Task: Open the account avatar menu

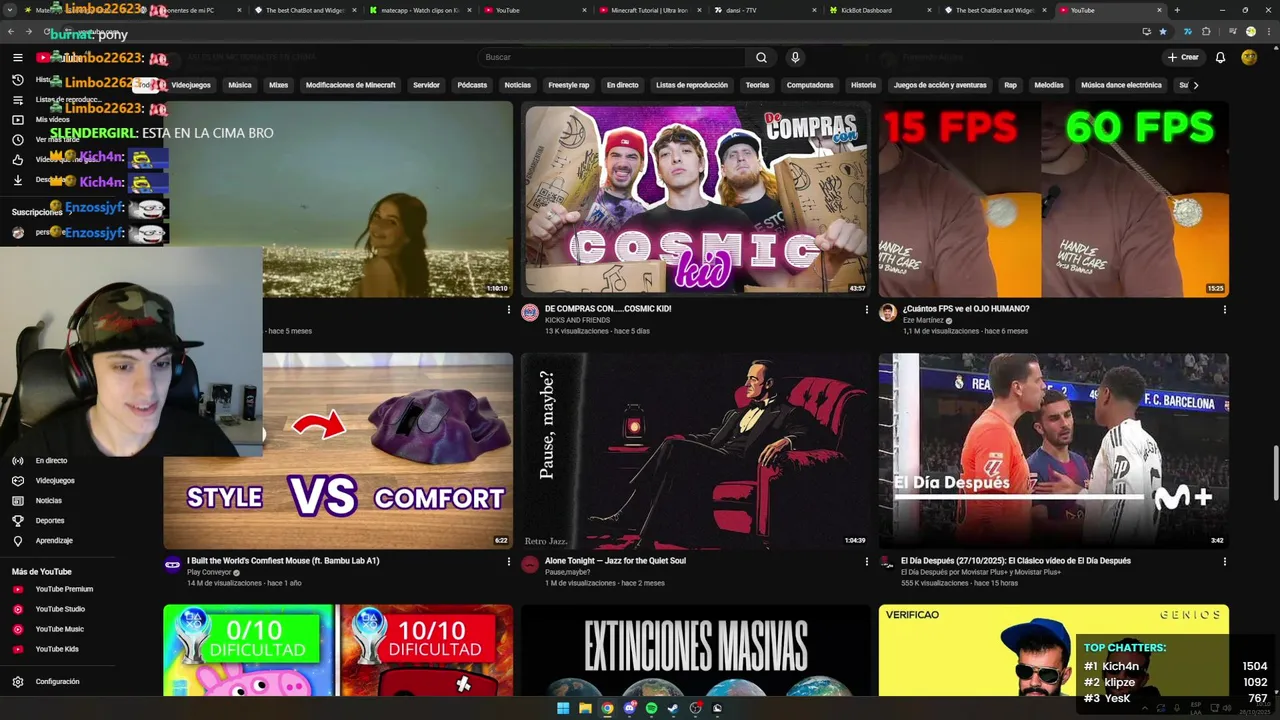Action: (x=1249, y=58)
